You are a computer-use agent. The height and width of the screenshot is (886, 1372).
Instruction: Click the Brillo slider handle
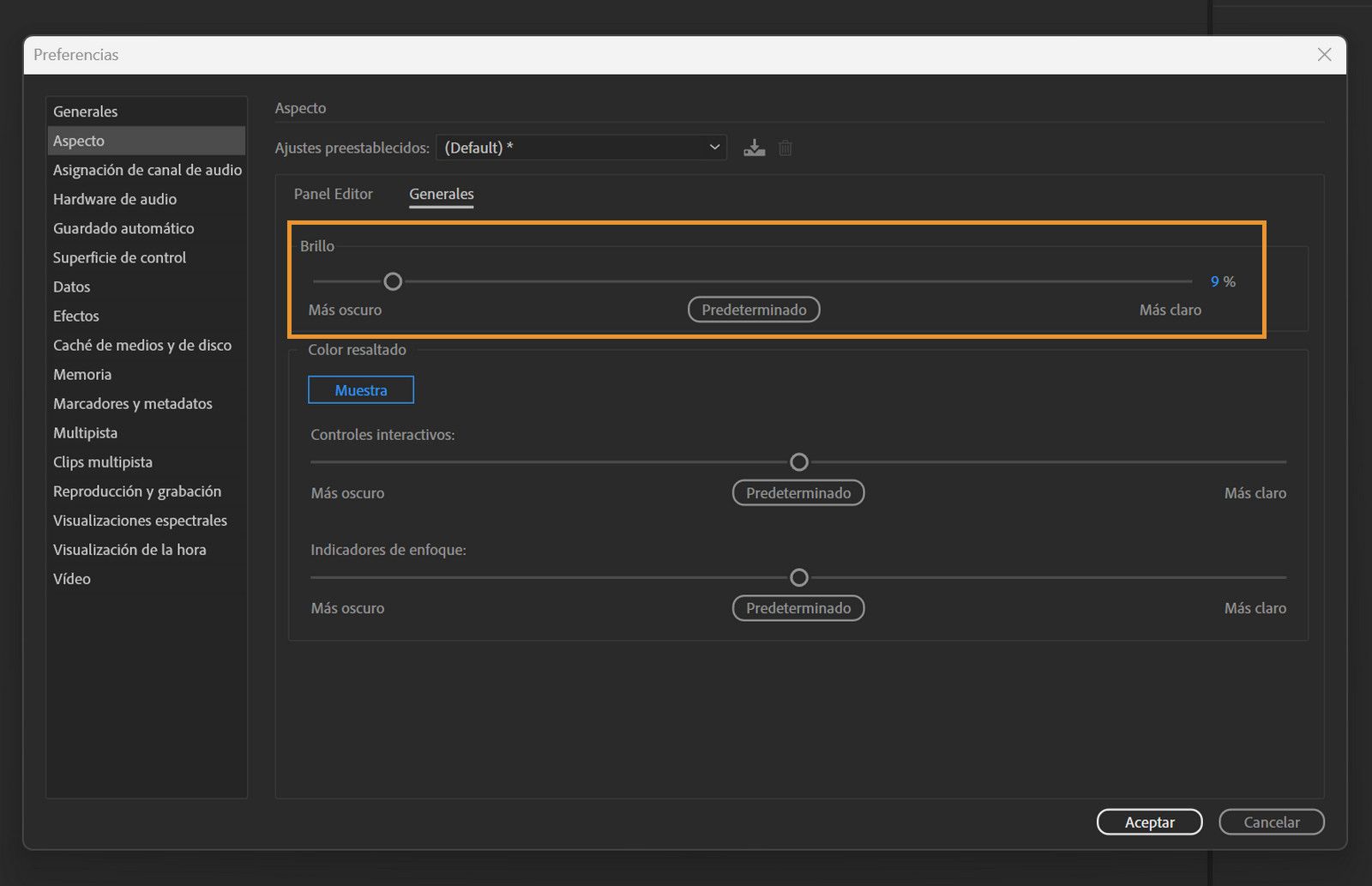point(393,281)
